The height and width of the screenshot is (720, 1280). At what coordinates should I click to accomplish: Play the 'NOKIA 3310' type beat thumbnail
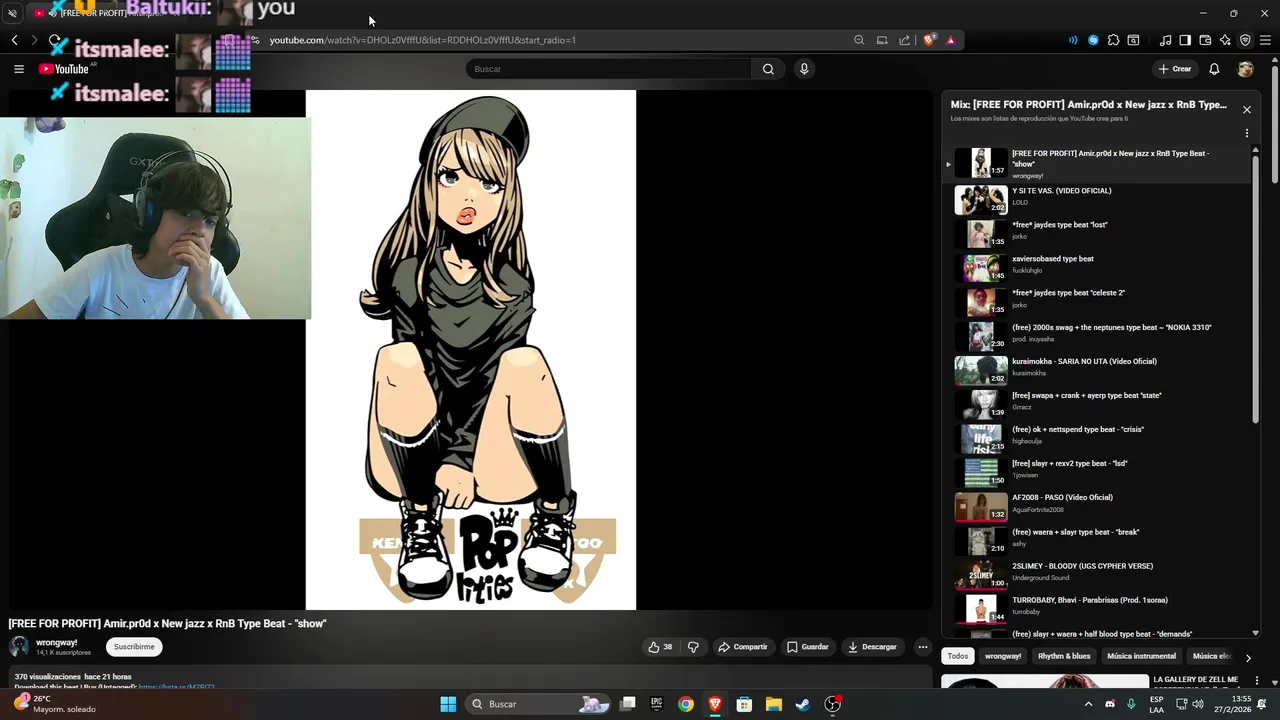pyautogui.click(x=981, y=336)
